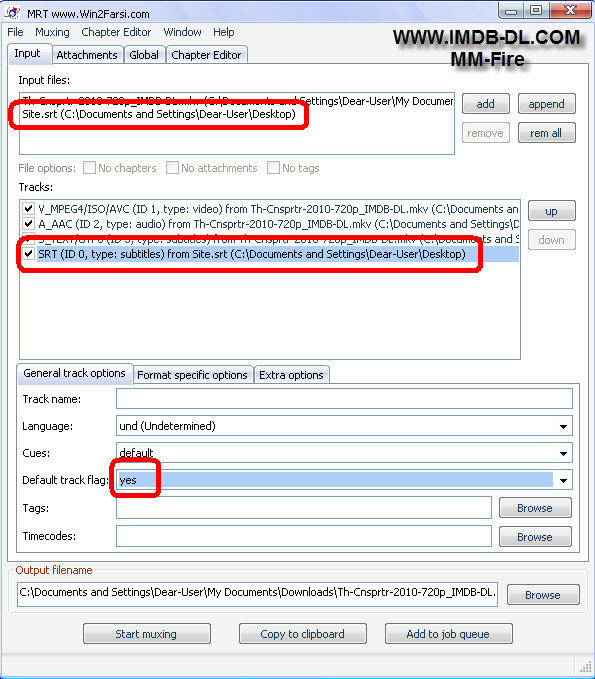This screenshot has width=595, height=679.
Task: Expand the Default track flag dropdown
Action: [563, 480]
